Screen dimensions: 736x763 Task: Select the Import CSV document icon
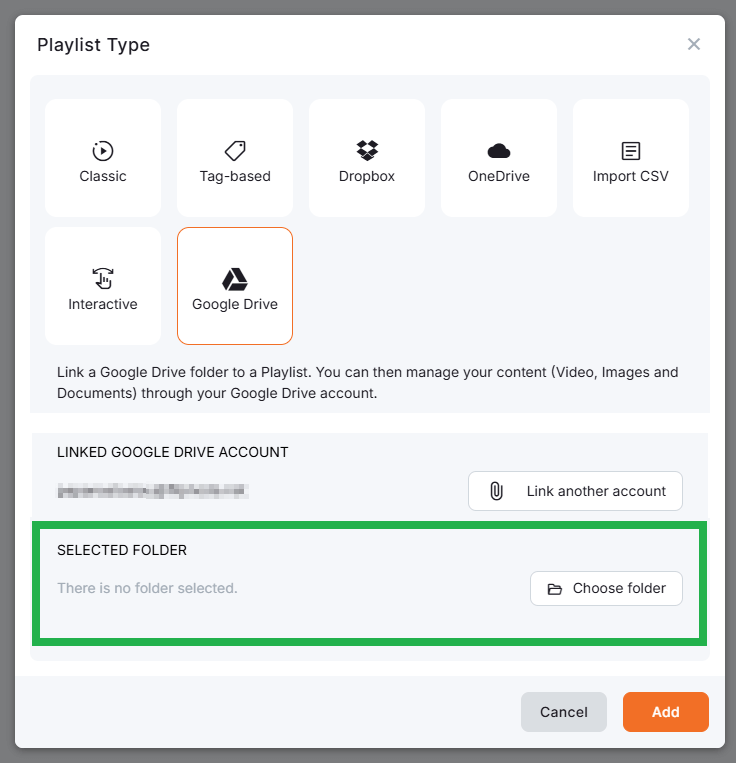[631, 151]
